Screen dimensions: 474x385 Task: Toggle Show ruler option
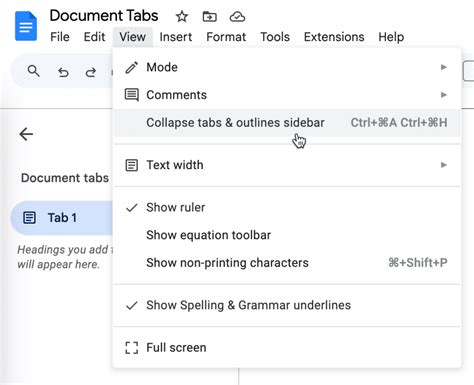pos(287,207)
